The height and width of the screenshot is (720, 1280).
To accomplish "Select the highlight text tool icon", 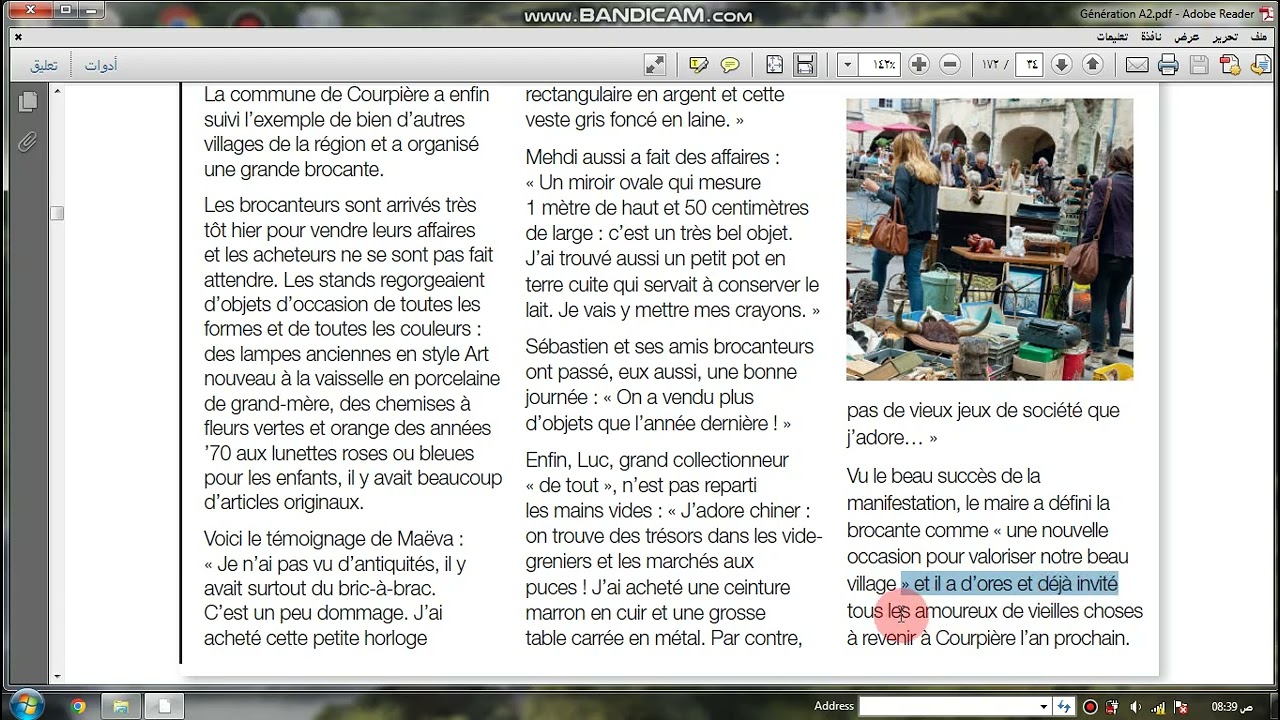I will click(x=698, y=65).
